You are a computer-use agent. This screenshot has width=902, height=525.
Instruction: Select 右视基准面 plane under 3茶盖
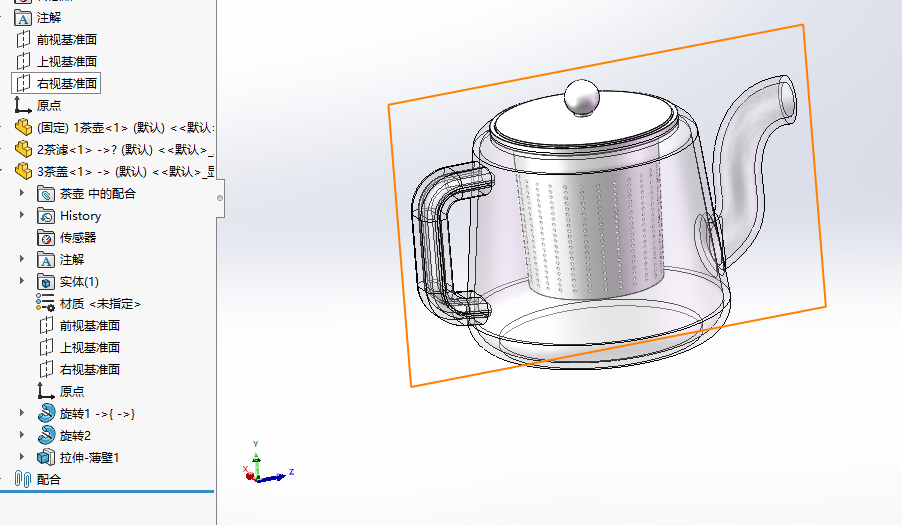click(79, 369)
